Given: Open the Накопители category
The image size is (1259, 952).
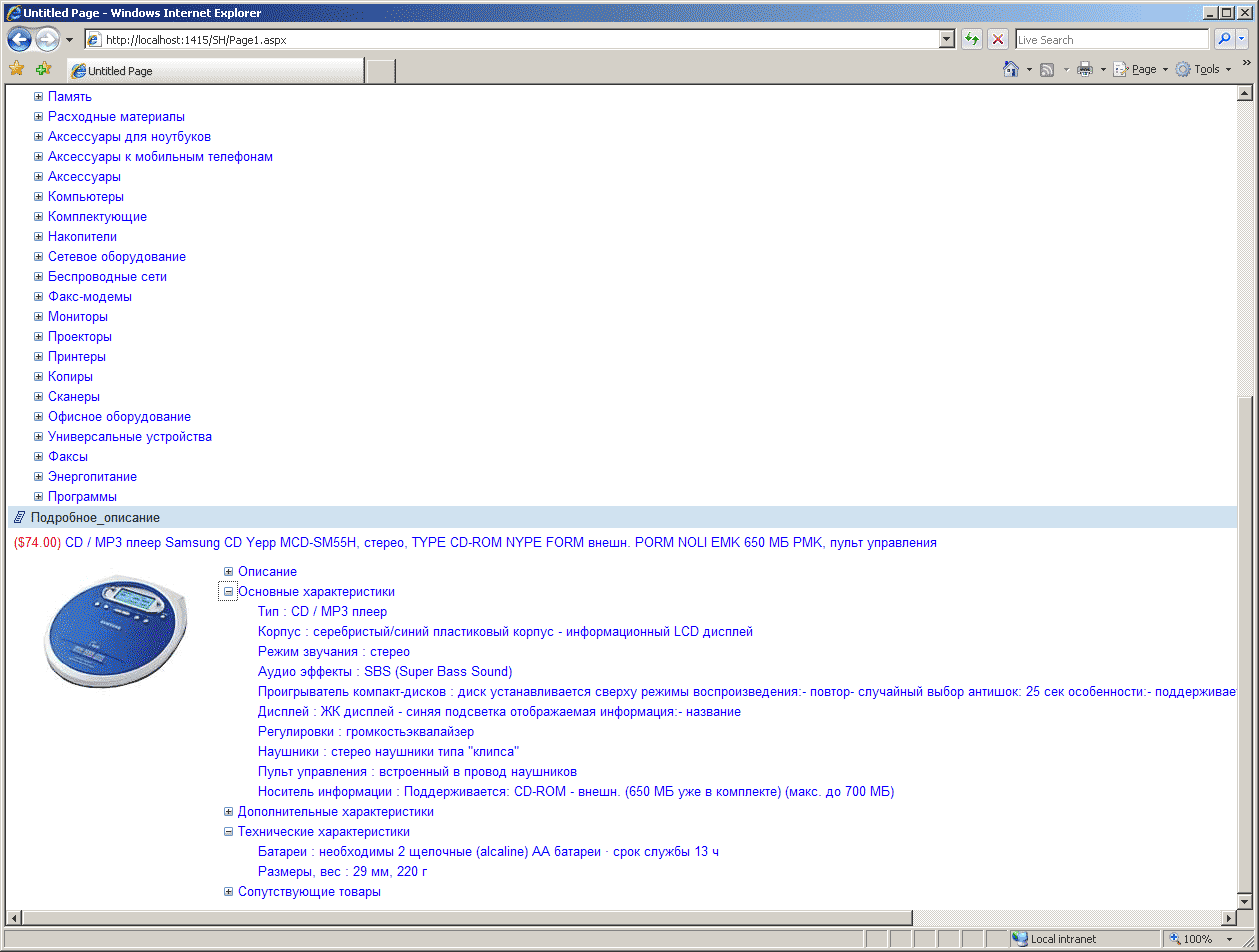Looking at the screenshot, I should click(x=82, y=237).
